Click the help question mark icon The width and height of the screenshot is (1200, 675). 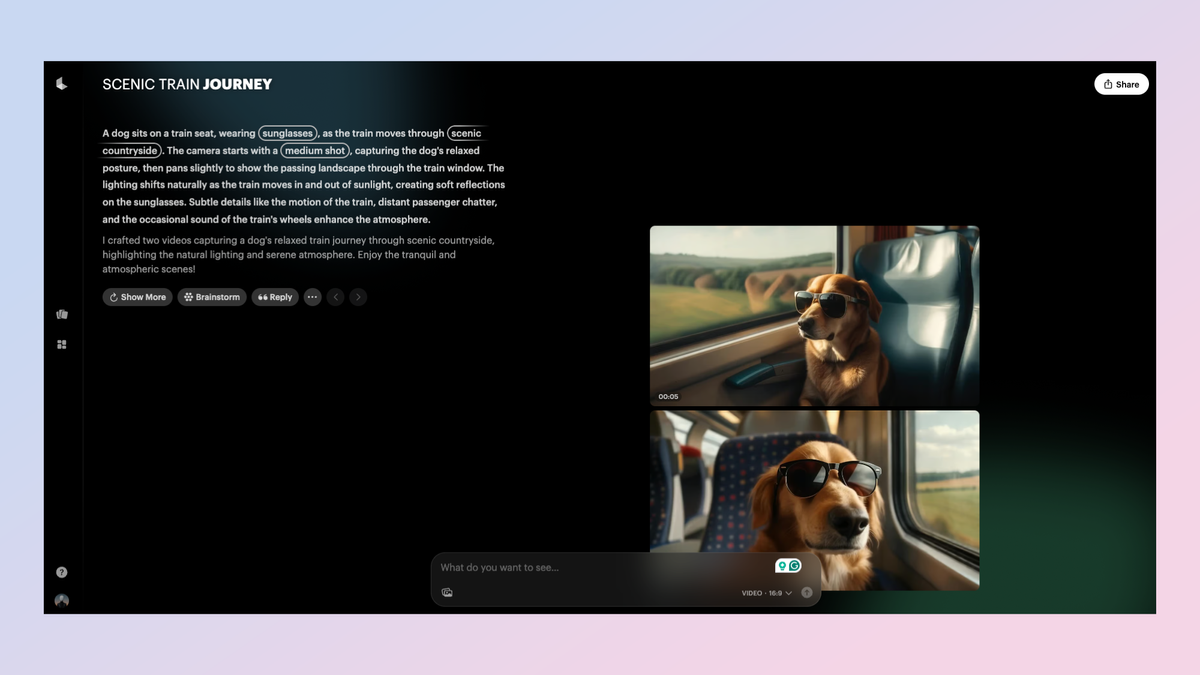tap(61, 571)
